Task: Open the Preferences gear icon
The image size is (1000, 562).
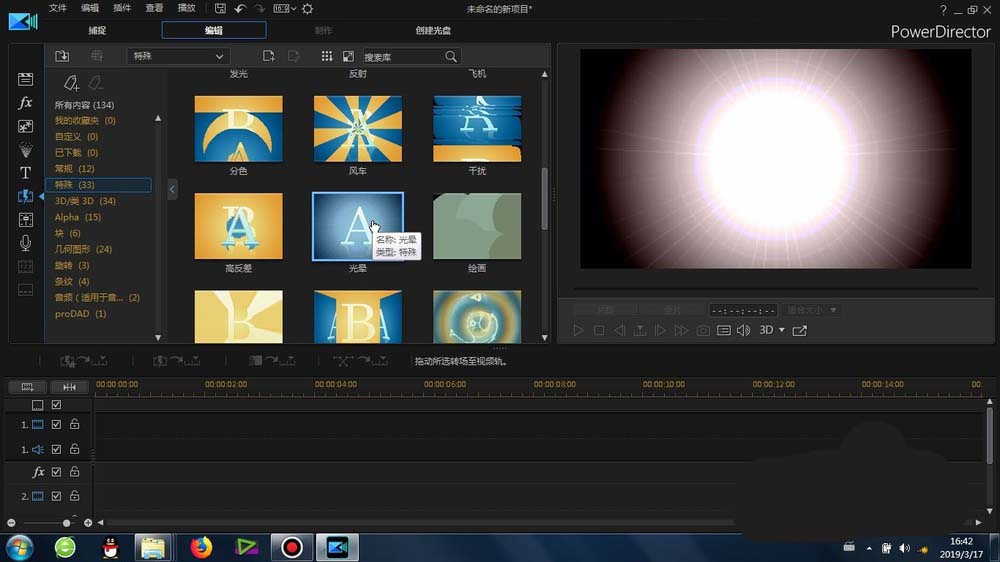Action: [x=307, y=8]
